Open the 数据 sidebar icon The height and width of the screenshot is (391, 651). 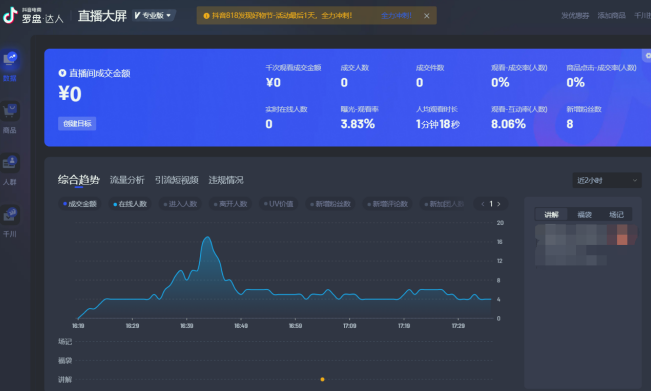click(10, 60)
